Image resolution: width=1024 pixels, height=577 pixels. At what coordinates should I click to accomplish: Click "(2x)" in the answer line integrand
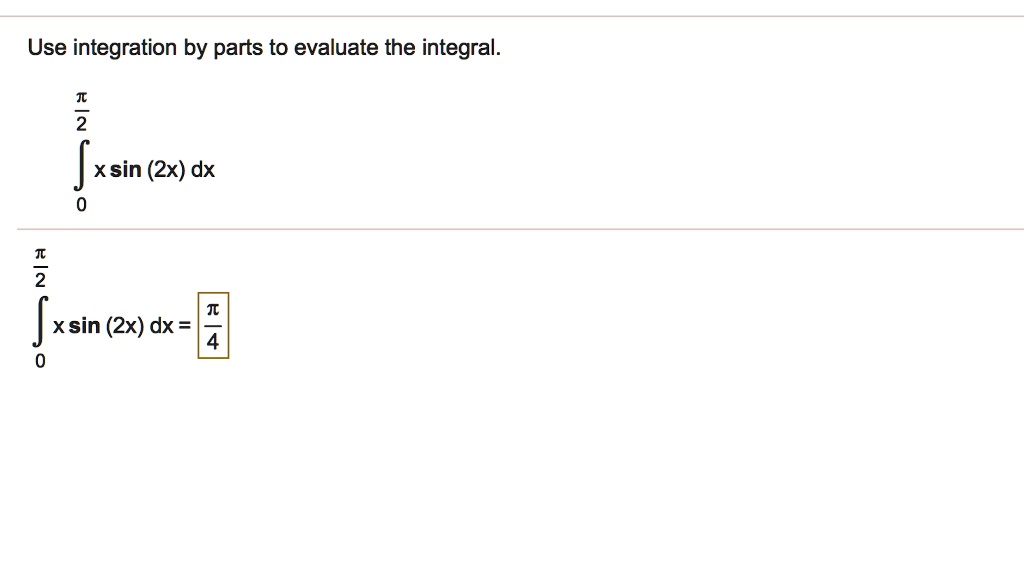tap(124, 326)
